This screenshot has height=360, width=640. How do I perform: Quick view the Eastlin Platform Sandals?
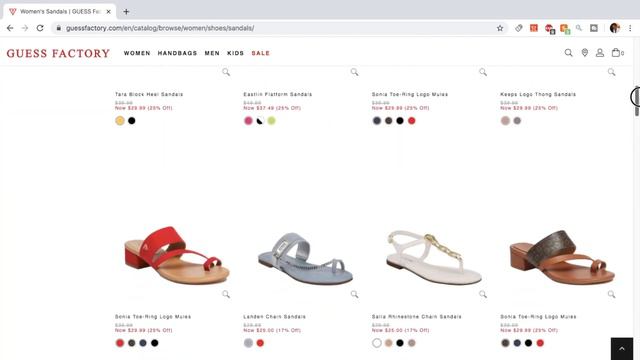(x=354, y=72)
